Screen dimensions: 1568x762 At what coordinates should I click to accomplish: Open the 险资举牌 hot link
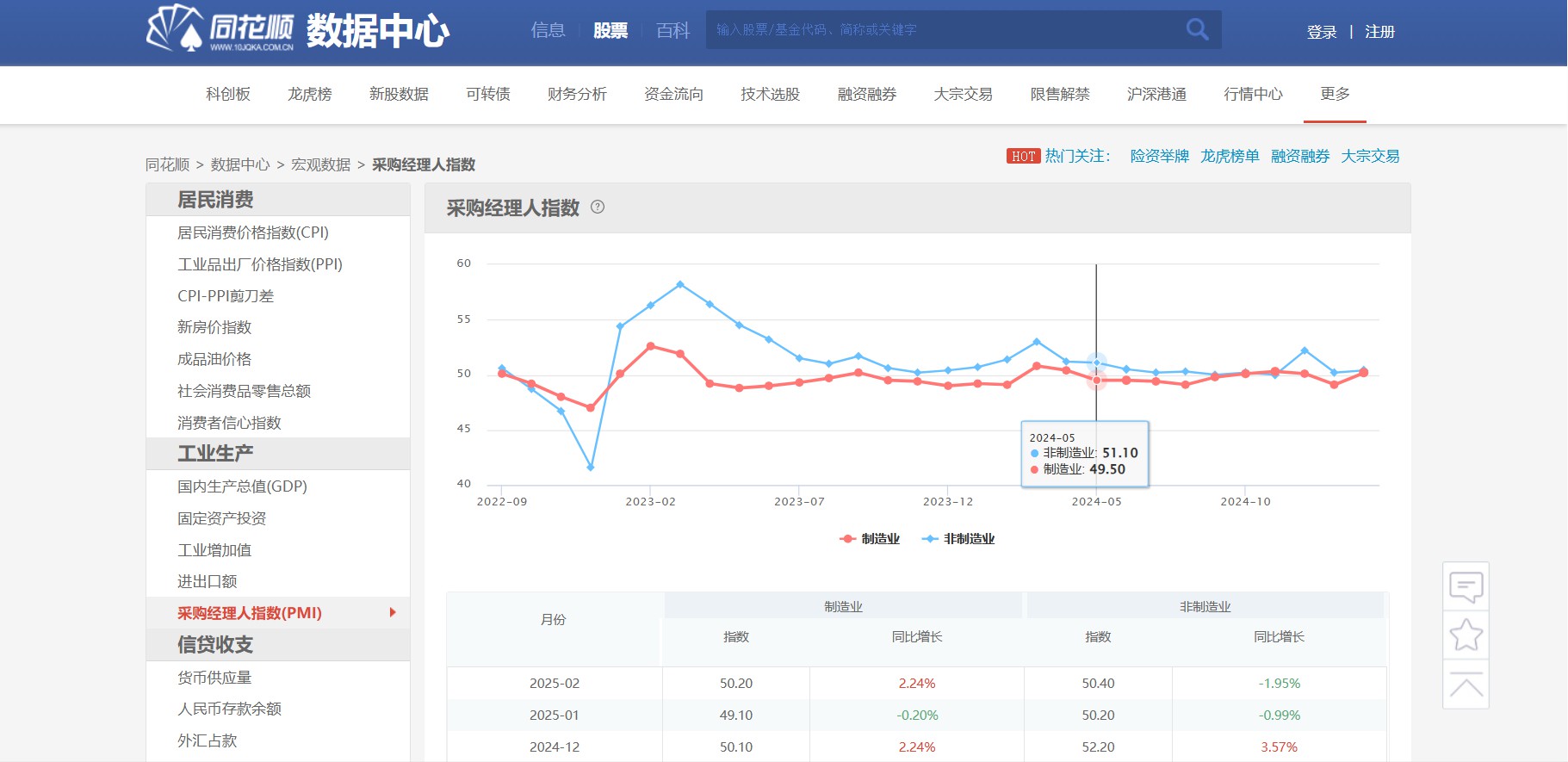pyautogui.click(x=1159, y=157)
